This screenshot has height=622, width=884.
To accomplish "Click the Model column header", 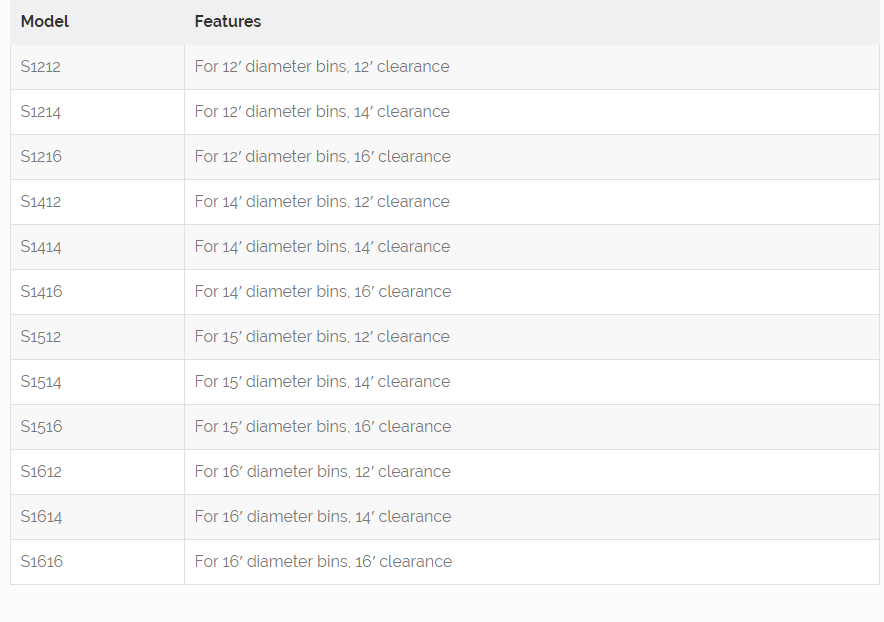I will (x=45, y=21).
